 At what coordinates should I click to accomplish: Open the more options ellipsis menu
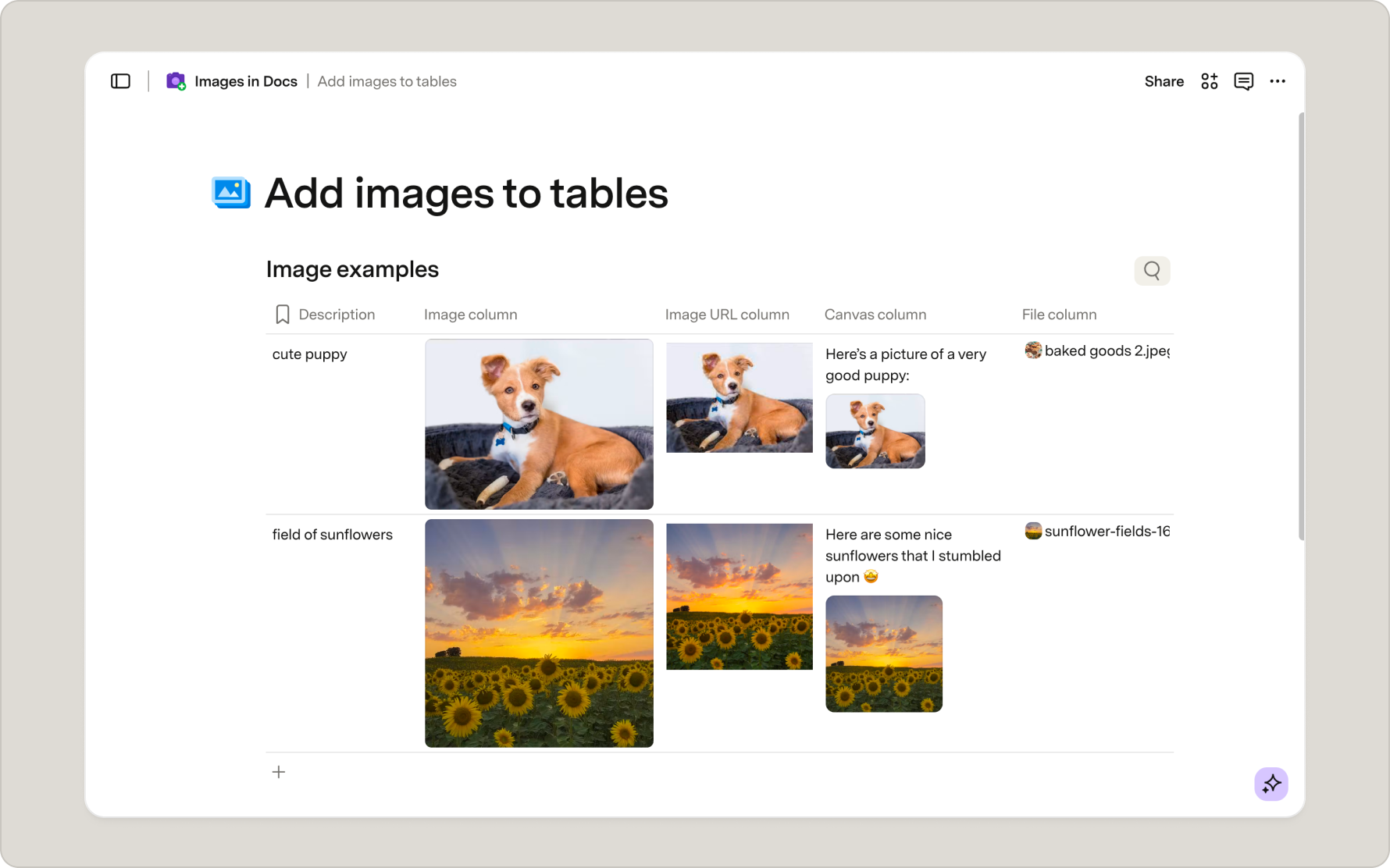1278,81
